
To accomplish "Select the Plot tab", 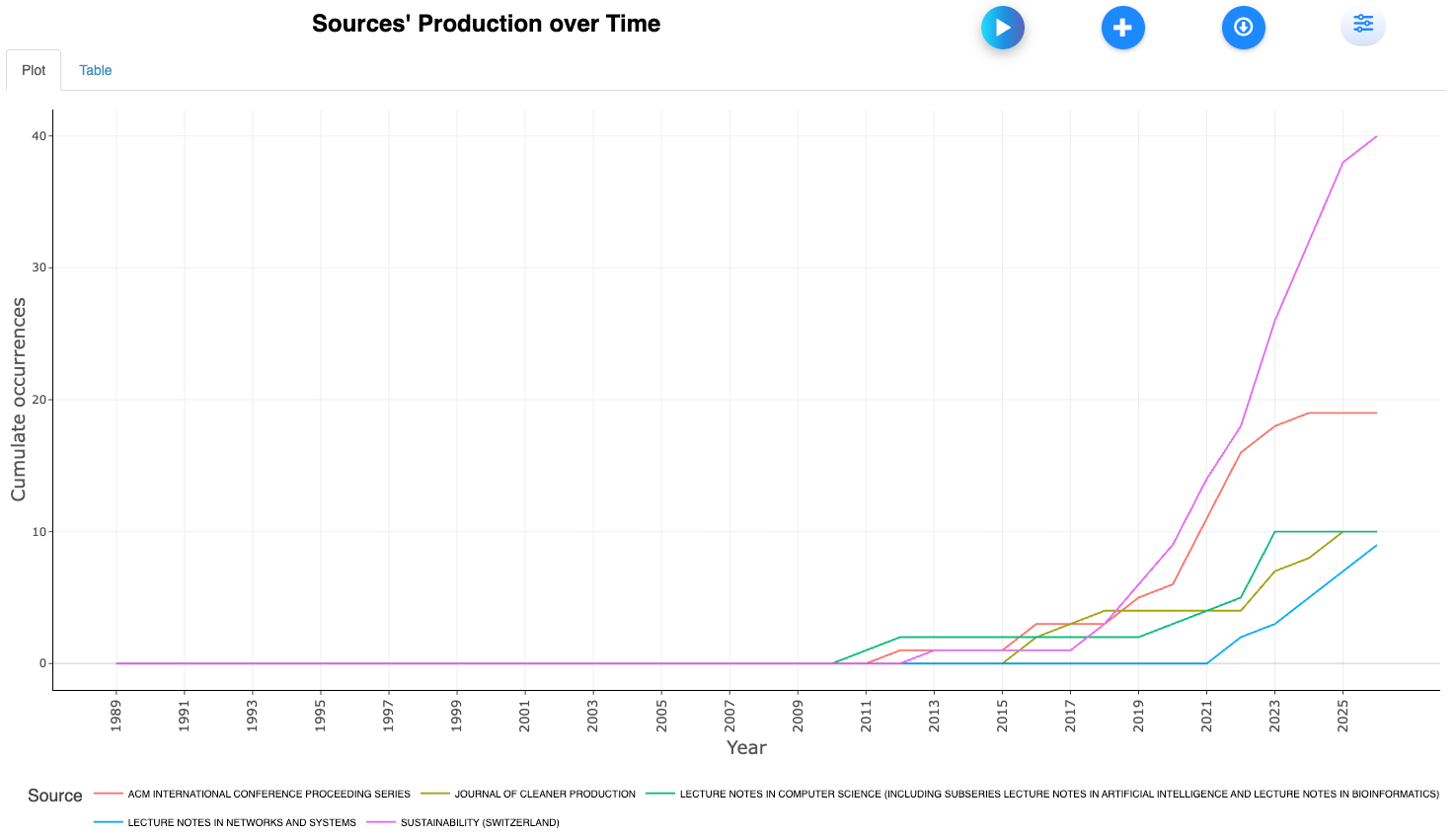I will click(34, 70).
